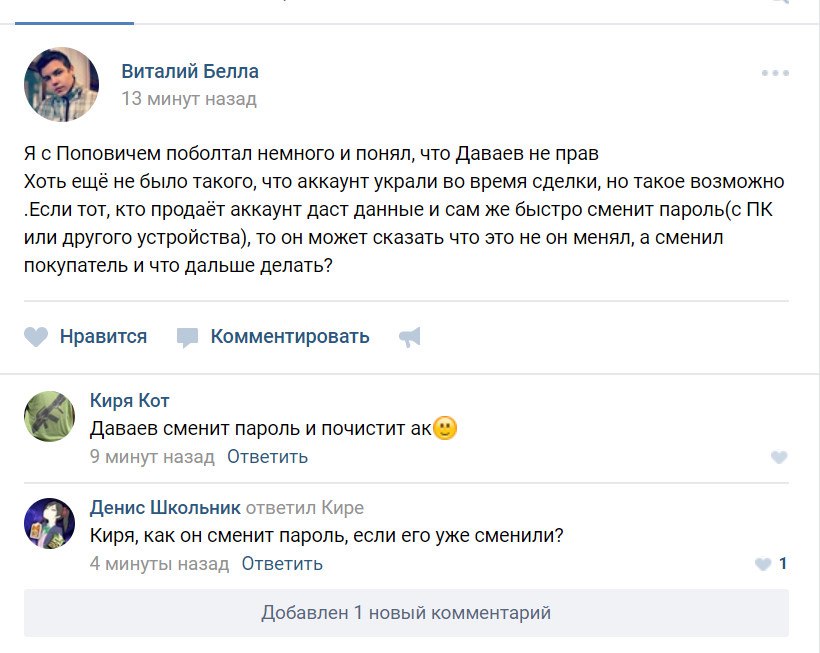This screenshot has height=653, width=820.
Task: Click Ответить under Денис Школьник's comment
Action: click(282, 563)
